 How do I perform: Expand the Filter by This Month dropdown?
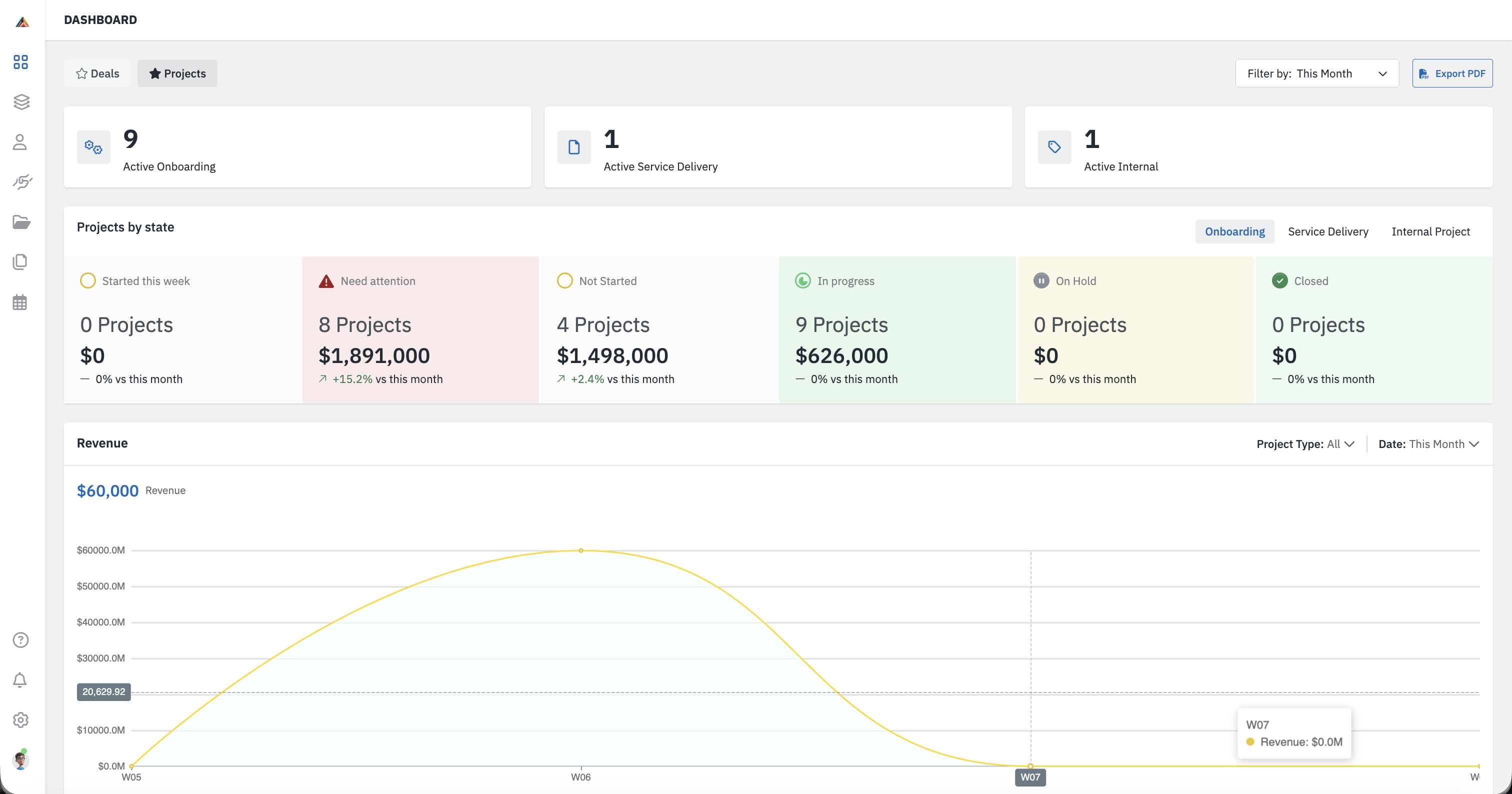pyautogui.click(x=1316, y=73)
